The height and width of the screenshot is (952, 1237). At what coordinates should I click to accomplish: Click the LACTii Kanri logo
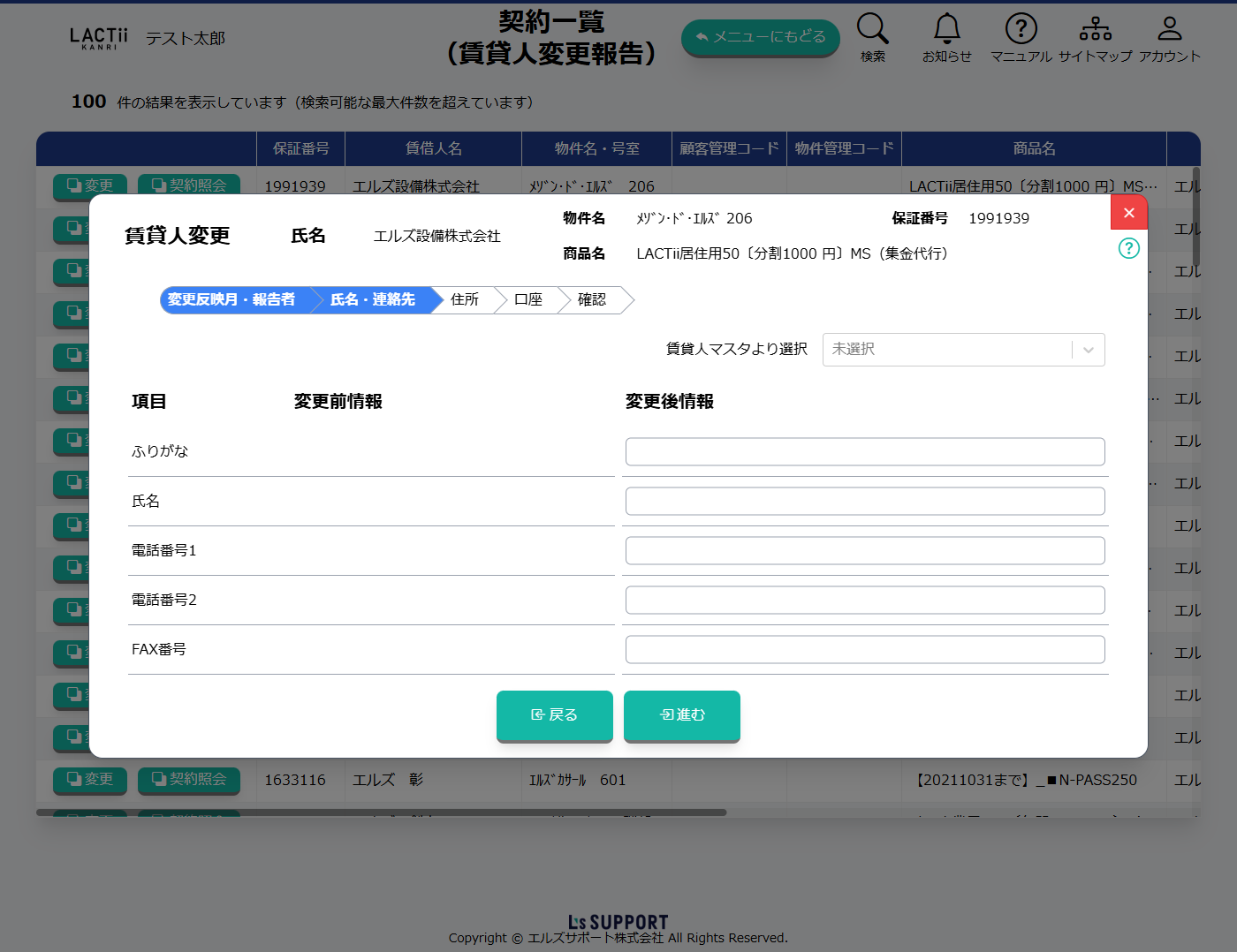pos(98,38)
